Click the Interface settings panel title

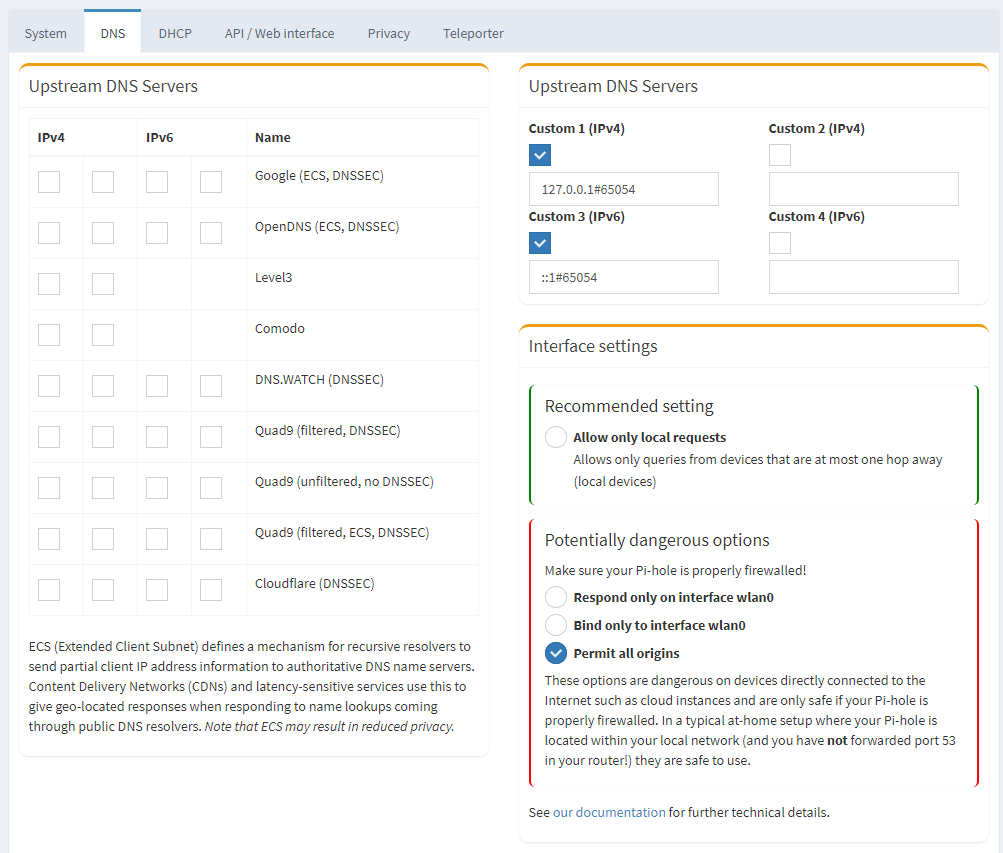[593, 346]
